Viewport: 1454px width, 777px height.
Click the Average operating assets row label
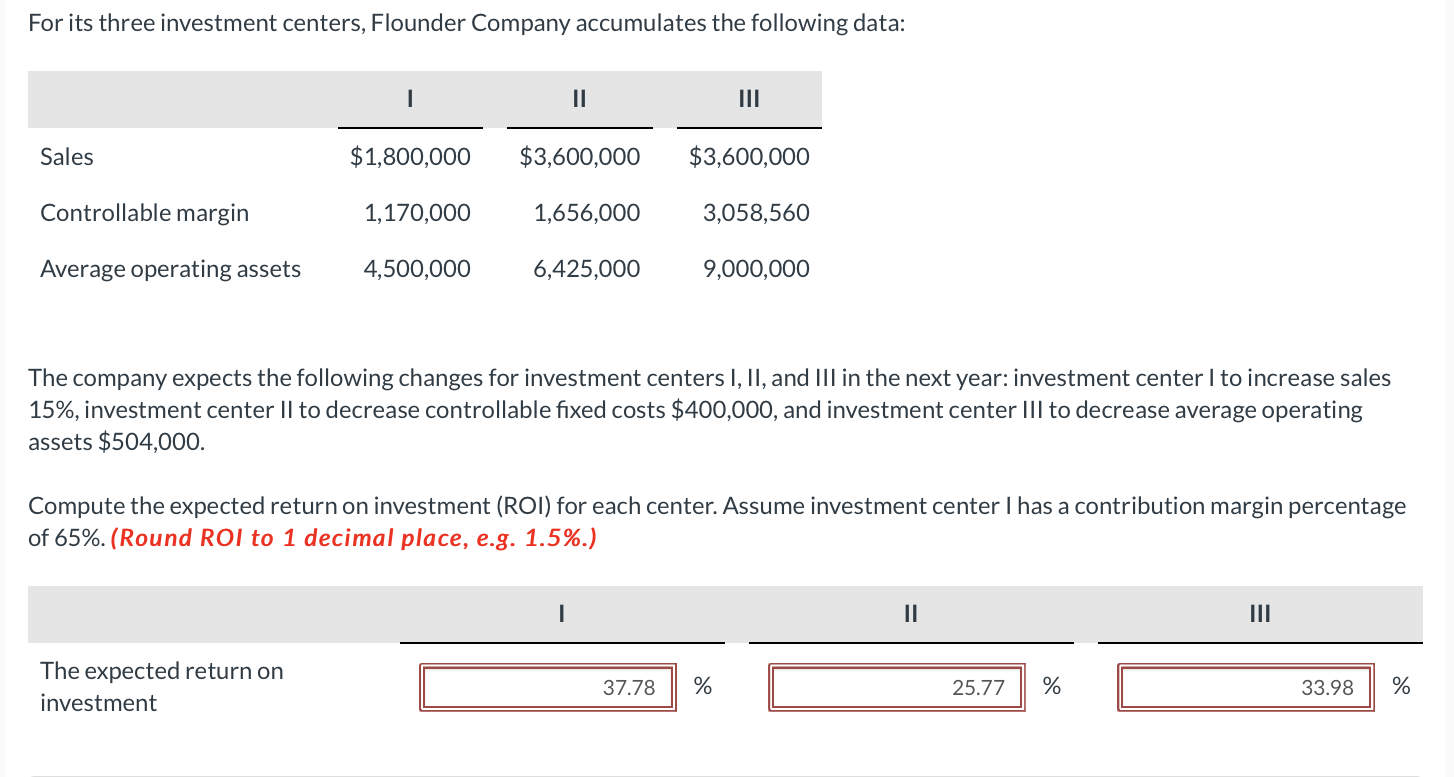coord(170,269)
